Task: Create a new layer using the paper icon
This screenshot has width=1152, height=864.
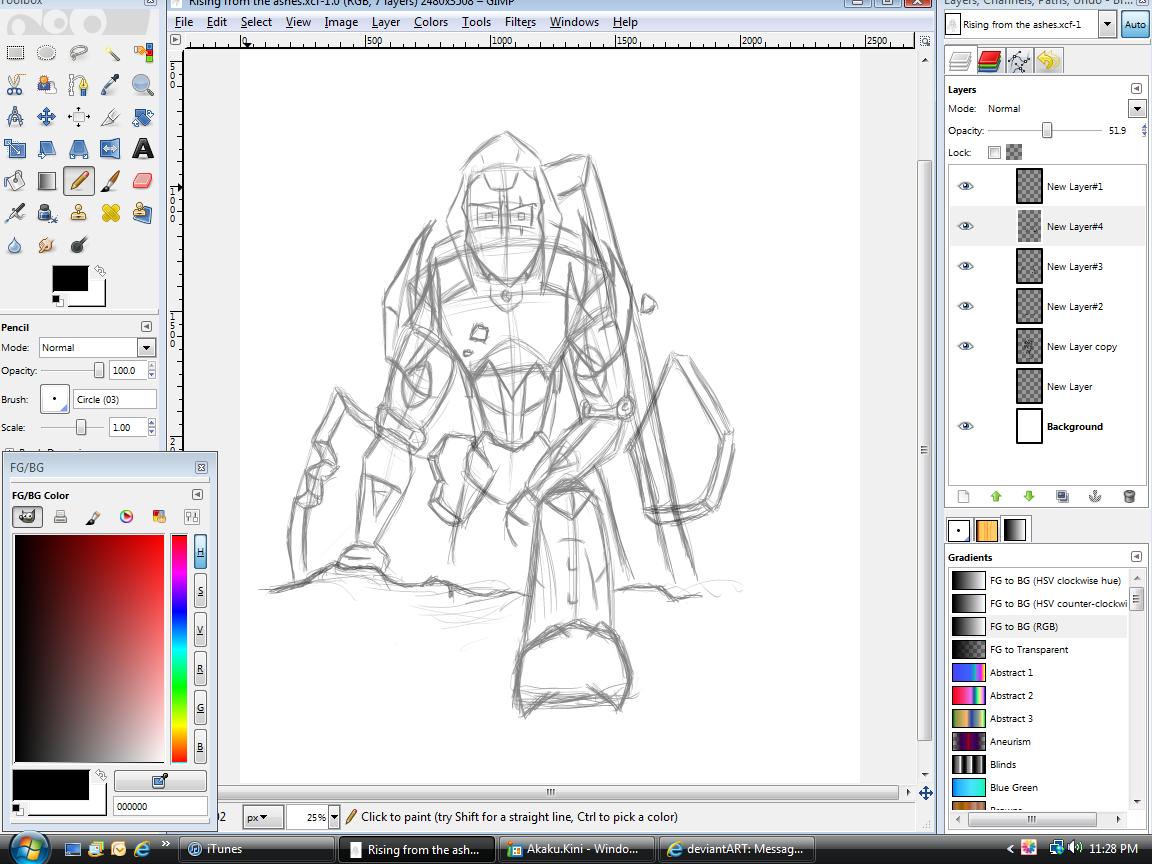Action: coord(962,496)
